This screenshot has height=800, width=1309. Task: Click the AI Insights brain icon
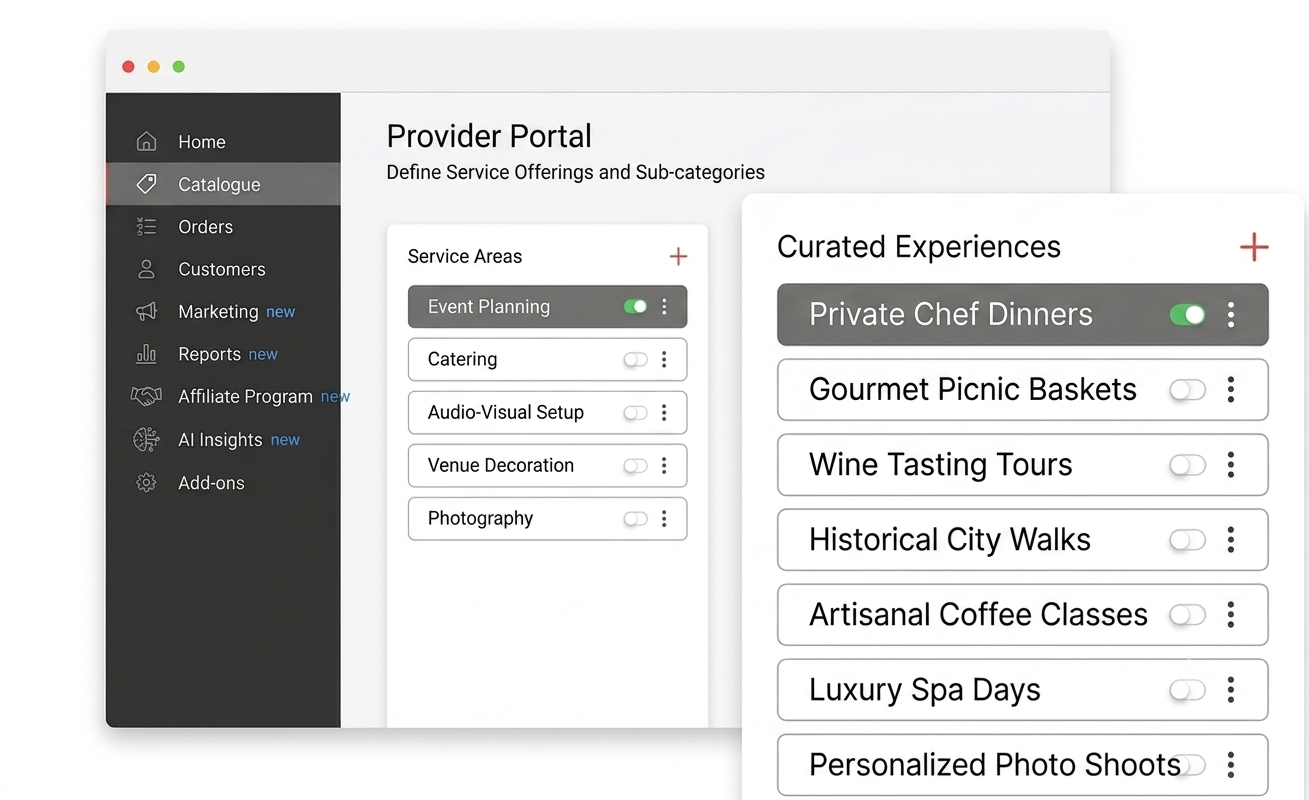[x=146, y=439]
